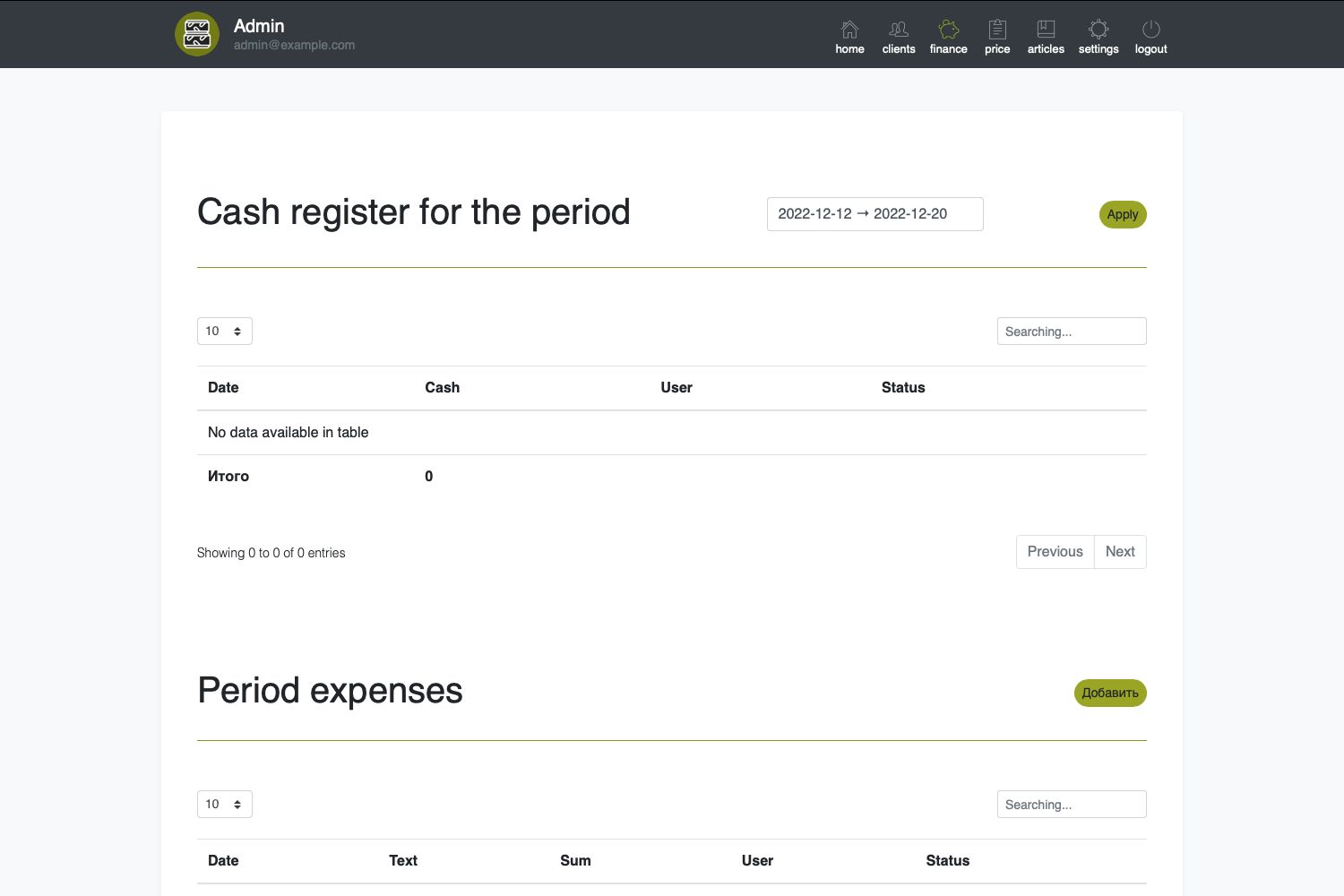This screenshot has width=1344, height=896.
Task: Focus the cash register search field
Action: coord(1071,332)
